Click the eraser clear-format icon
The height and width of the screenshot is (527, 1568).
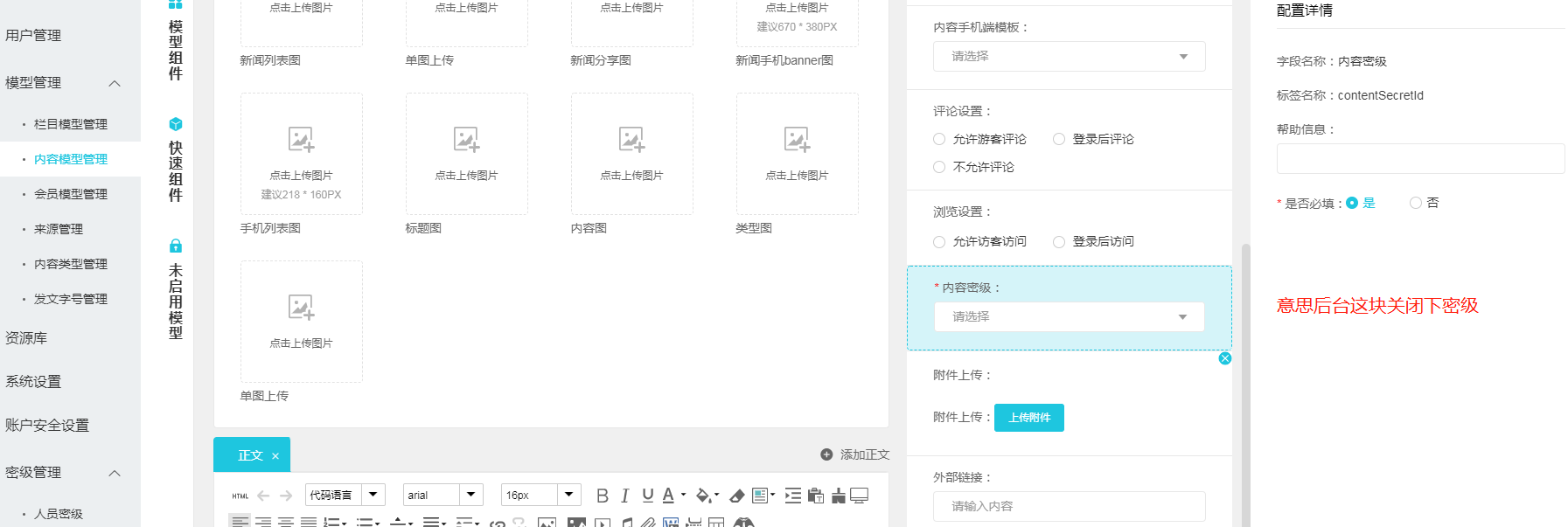click(737, 496)
